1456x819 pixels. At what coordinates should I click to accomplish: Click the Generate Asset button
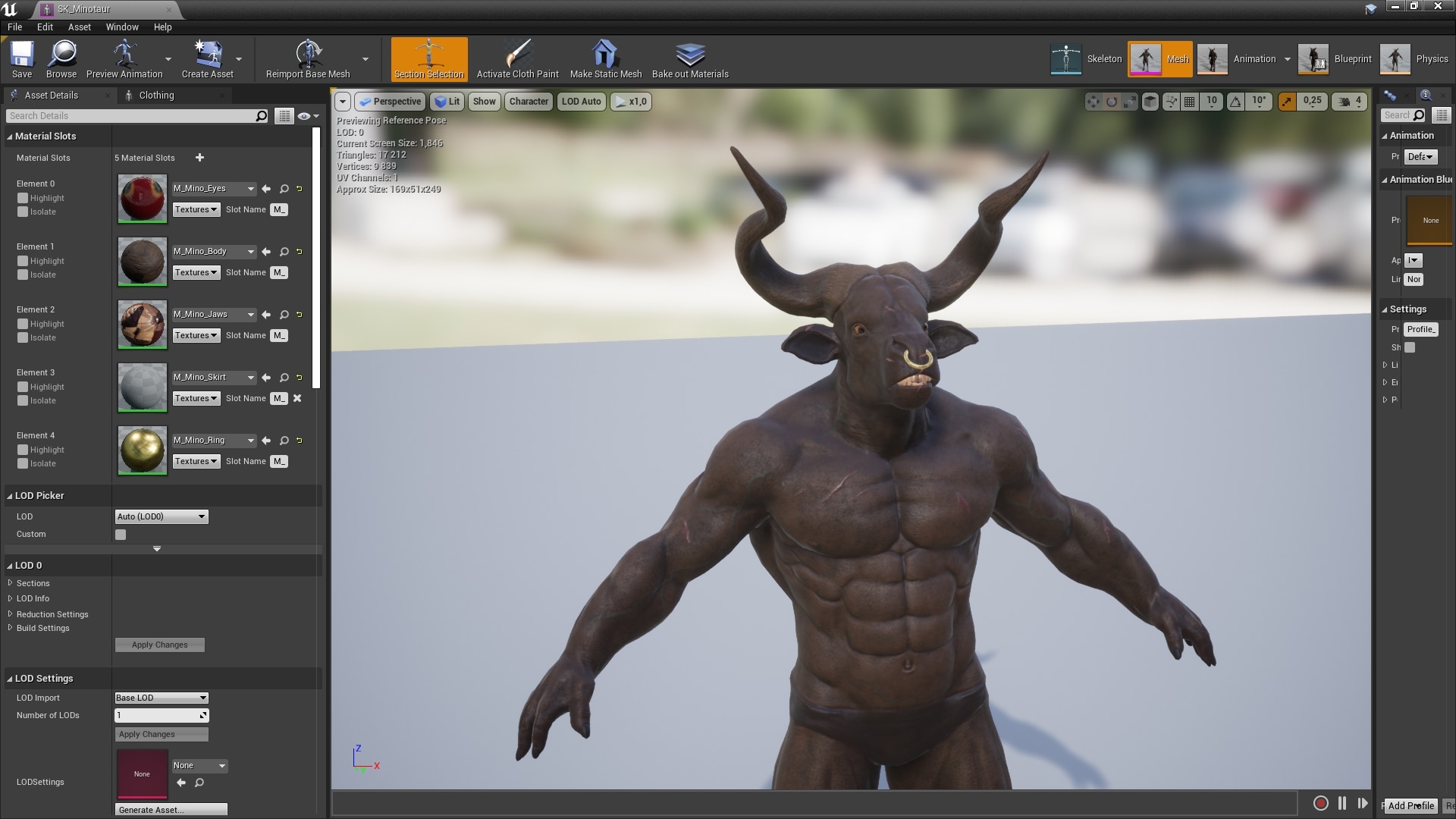[171, 809]
